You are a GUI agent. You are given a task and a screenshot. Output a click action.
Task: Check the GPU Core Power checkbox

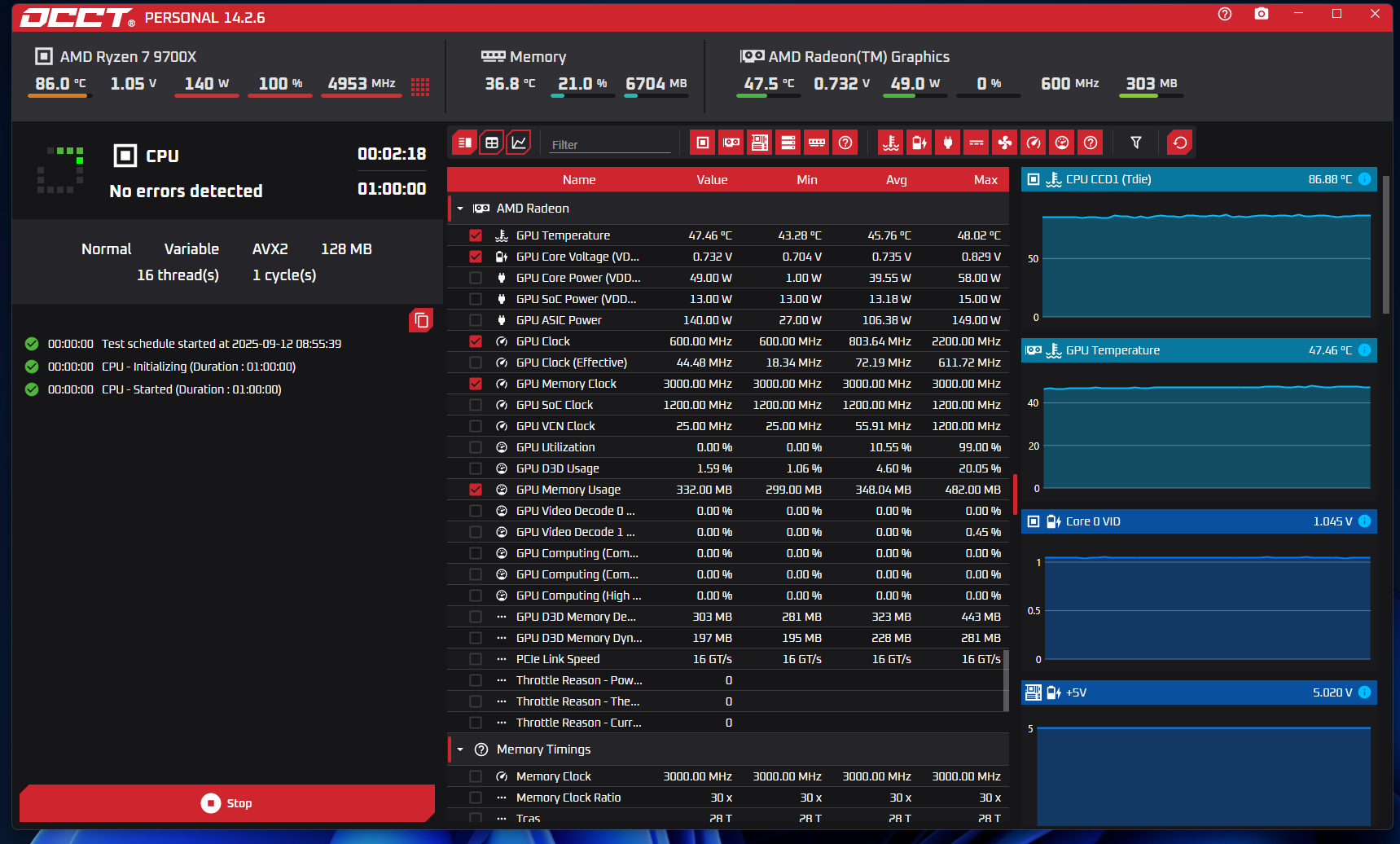[476, 278]
